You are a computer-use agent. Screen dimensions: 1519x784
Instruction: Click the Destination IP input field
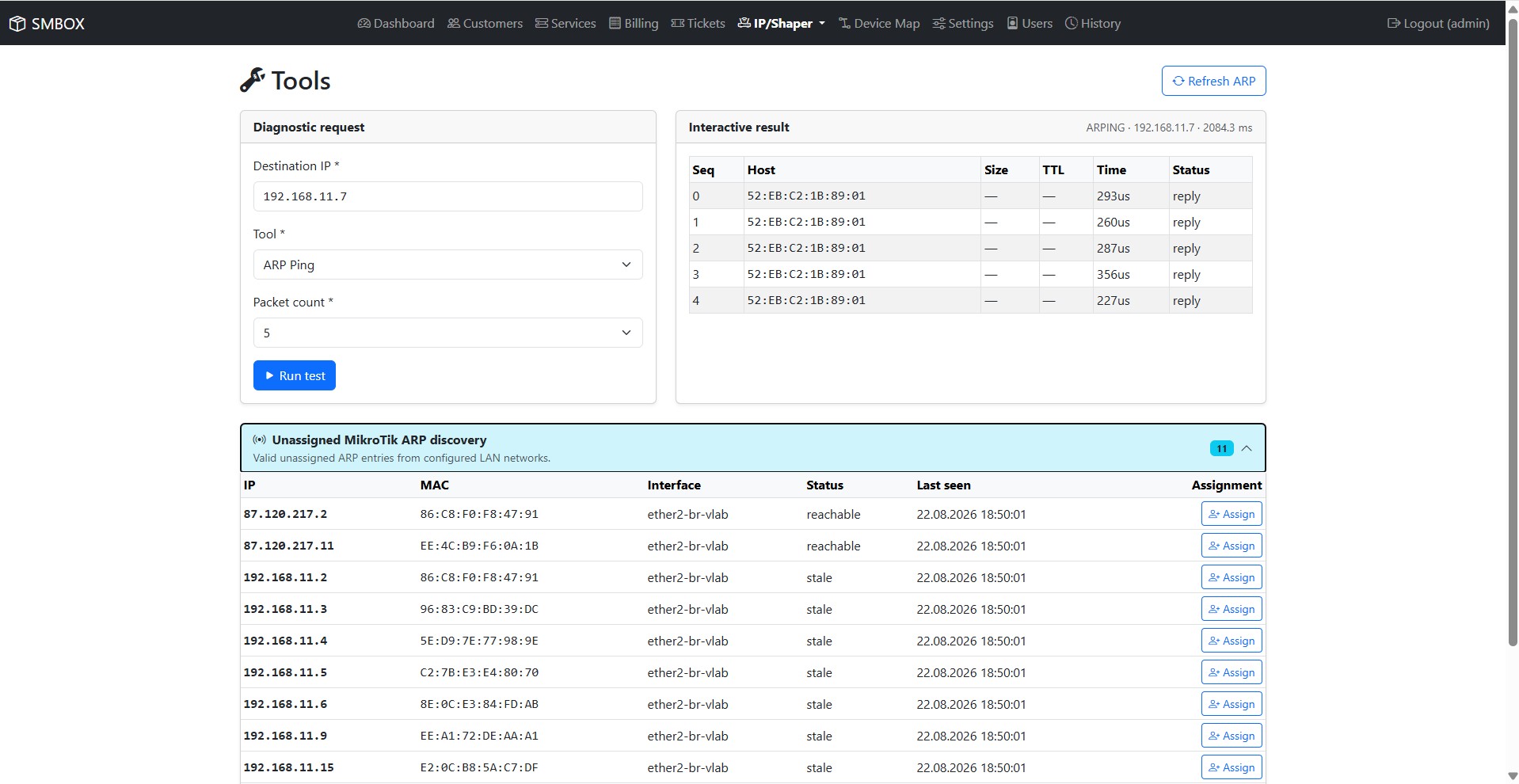(447, 196)
